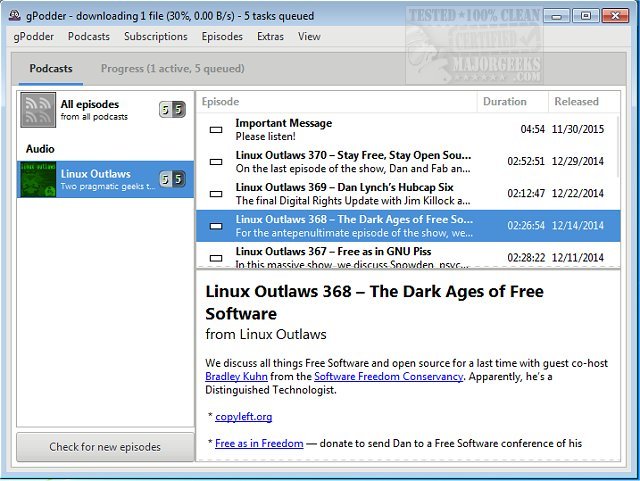Click the episode list vertical scrollbar
This screenshot has height=481, width=640.
pyautogui.click(x=618, y=147)
